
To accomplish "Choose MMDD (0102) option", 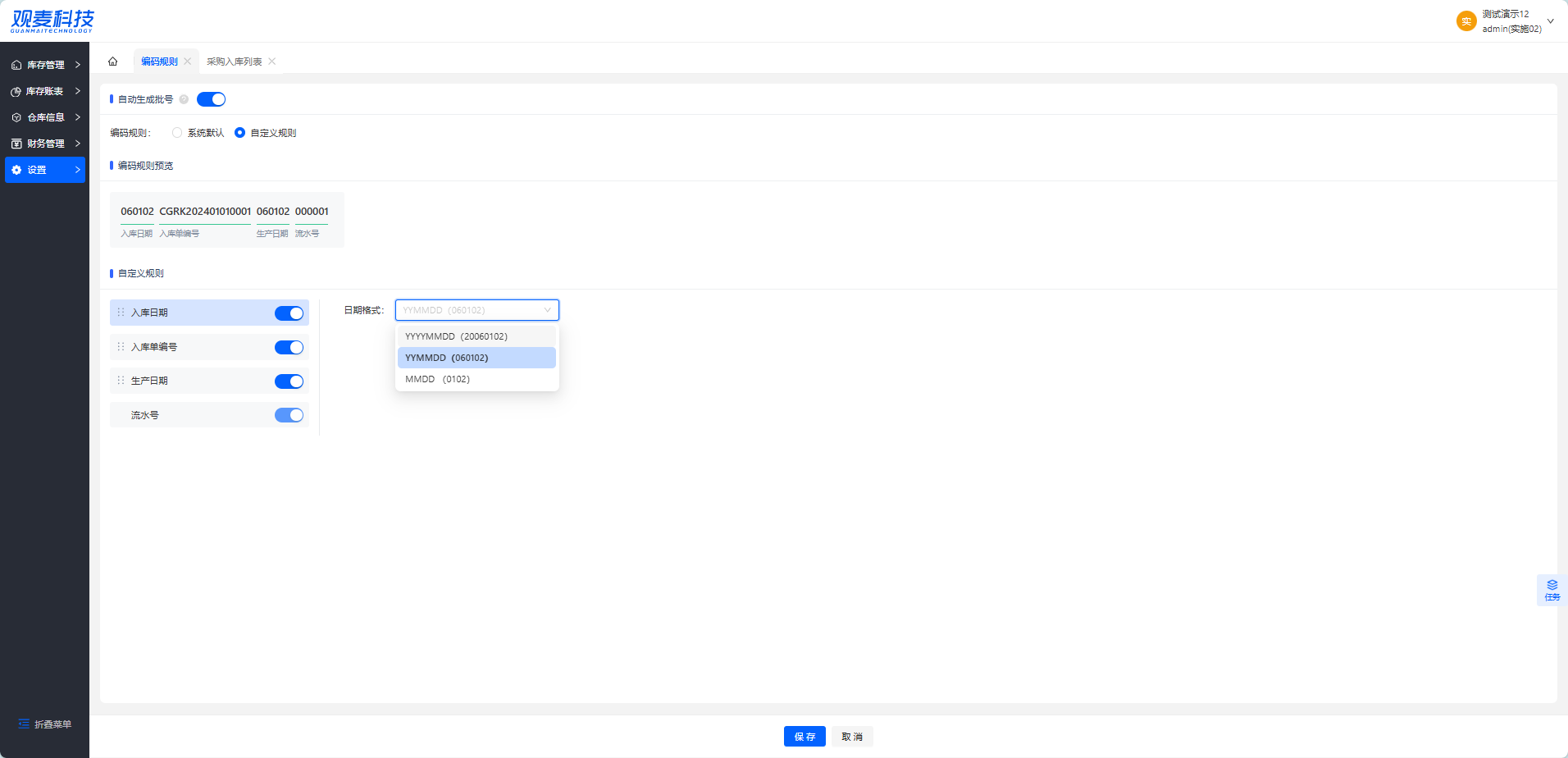I will coord(476,379).
